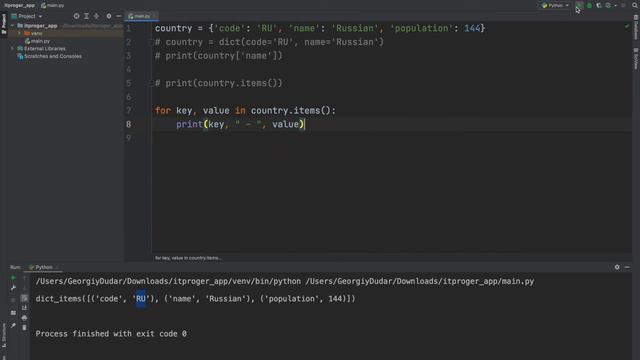Hide the Run tool window

point(627,267)
